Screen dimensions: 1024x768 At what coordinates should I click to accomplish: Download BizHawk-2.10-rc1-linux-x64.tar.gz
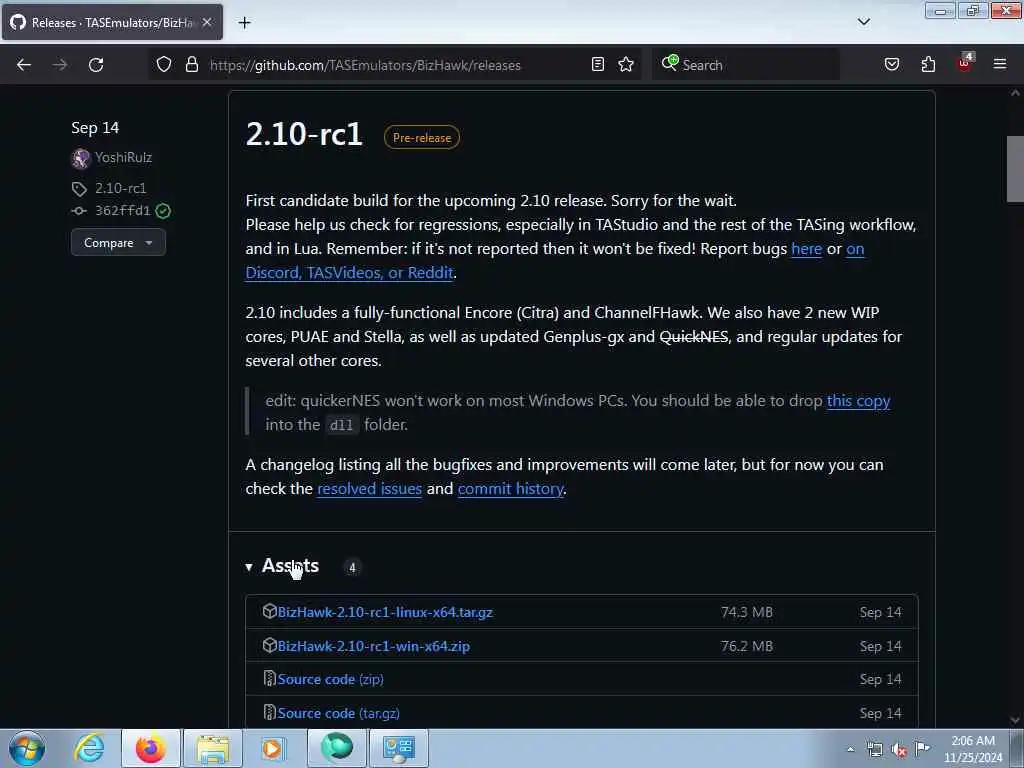tap(385, 612)
